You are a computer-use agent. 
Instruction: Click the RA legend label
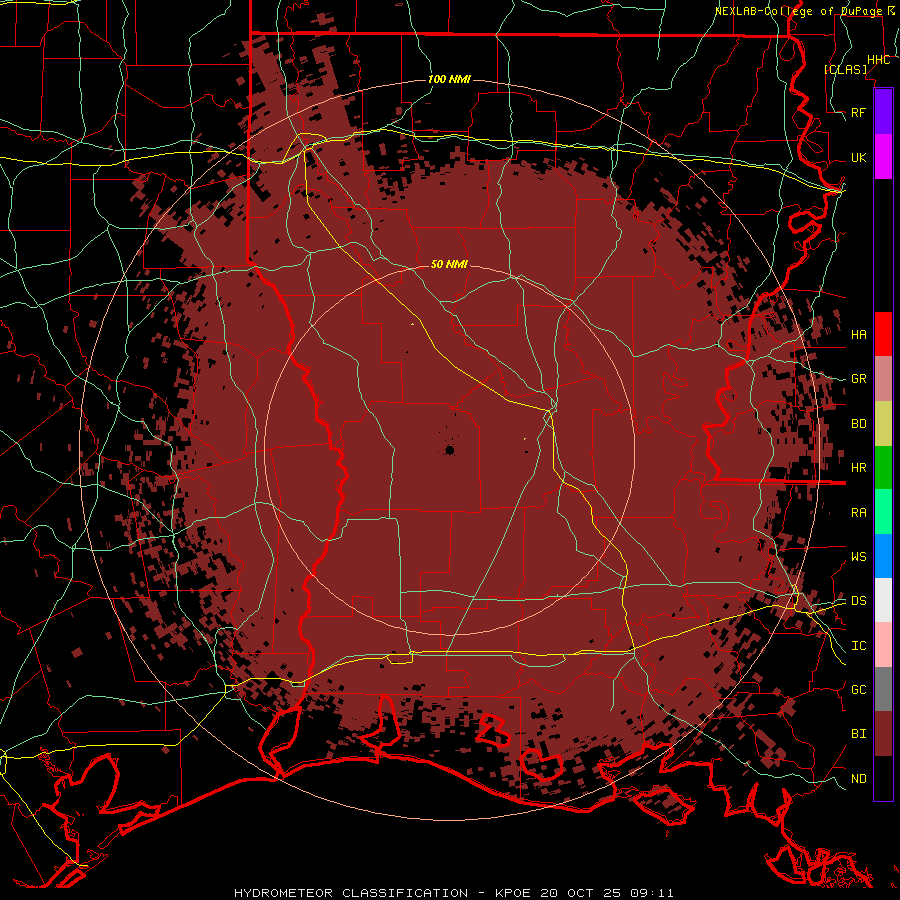[859, 513]
